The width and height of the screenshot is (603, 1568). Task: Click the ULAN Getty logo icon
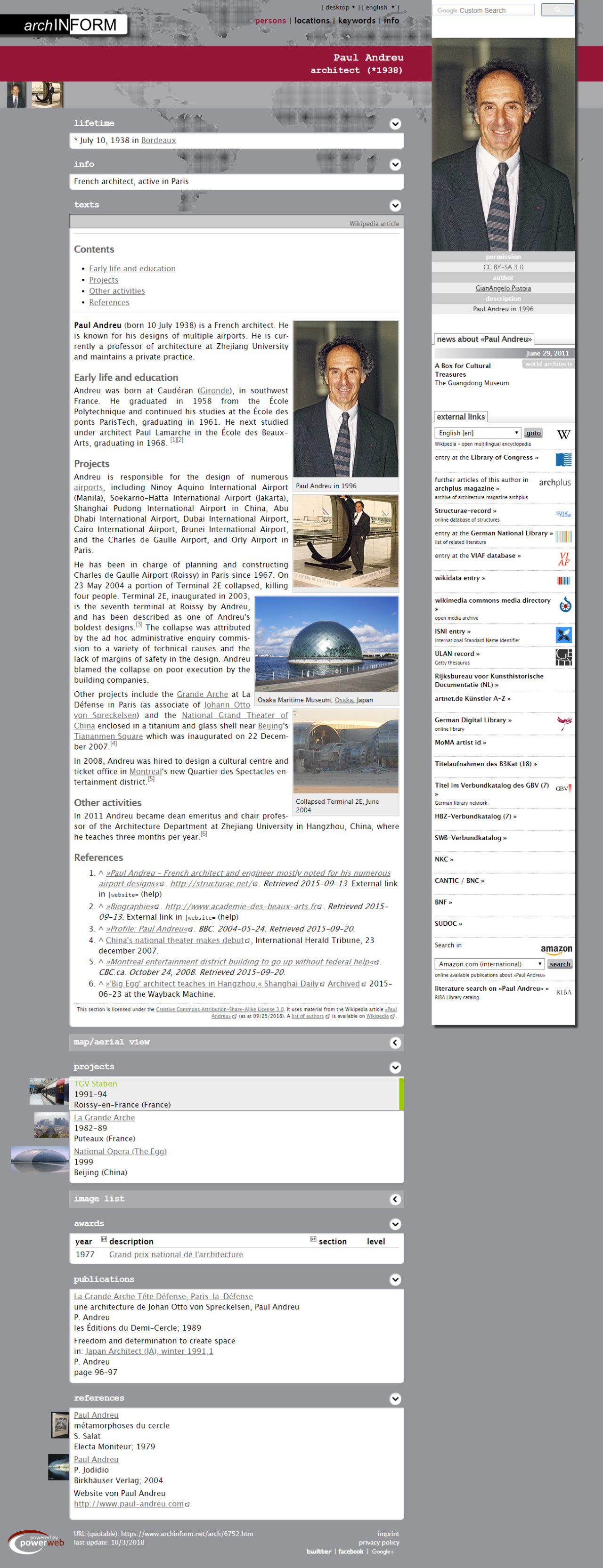click(x=563, y=657)
